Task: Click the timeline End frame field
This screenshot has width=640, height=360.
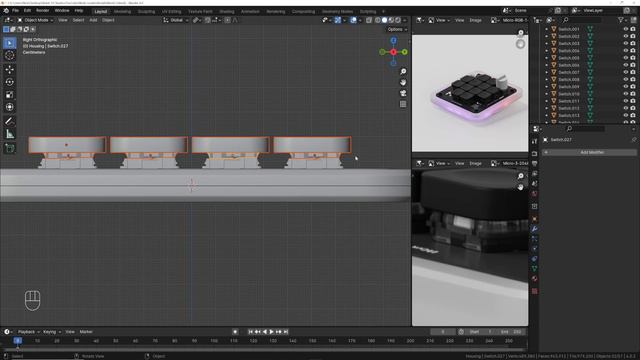Action: [512, 332]
